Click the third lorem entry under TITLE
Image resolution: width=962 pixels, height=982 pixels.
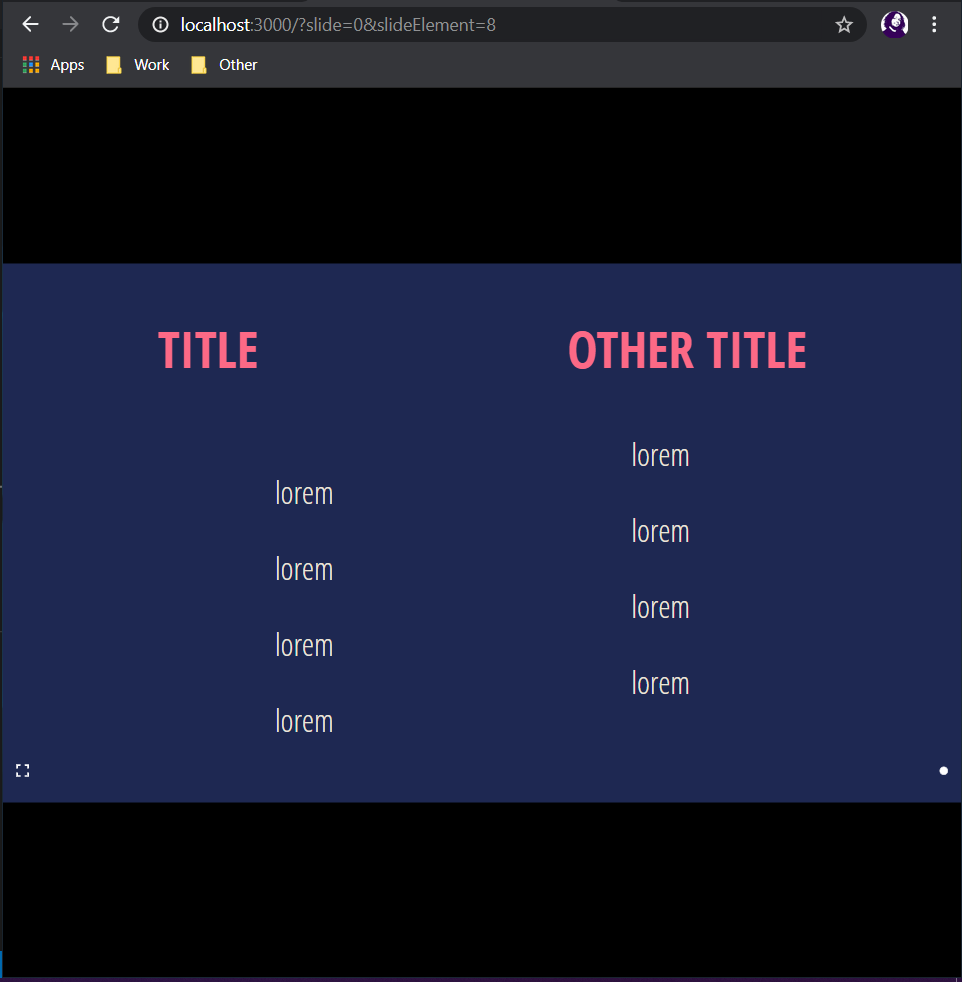pos(304,645)
